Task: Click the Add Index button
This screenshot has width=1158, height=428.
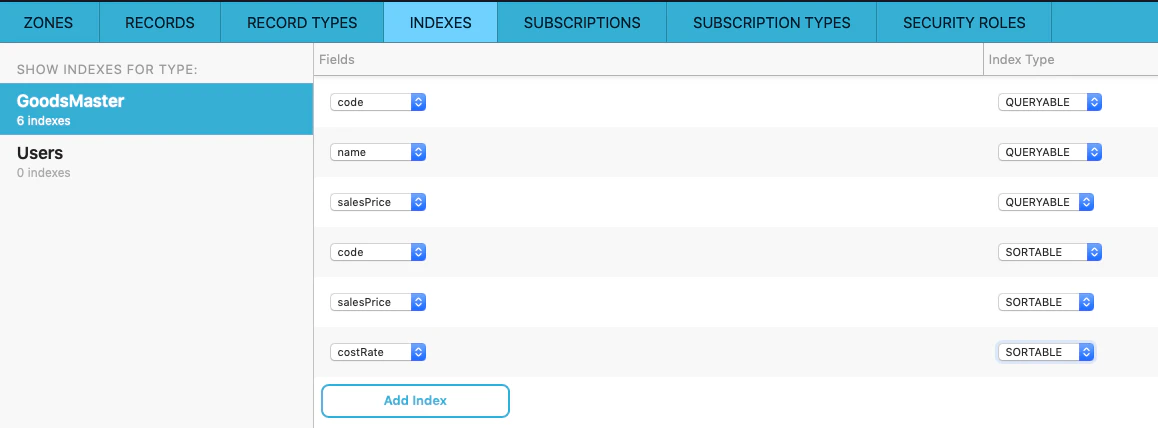Action: click(415, 401)
